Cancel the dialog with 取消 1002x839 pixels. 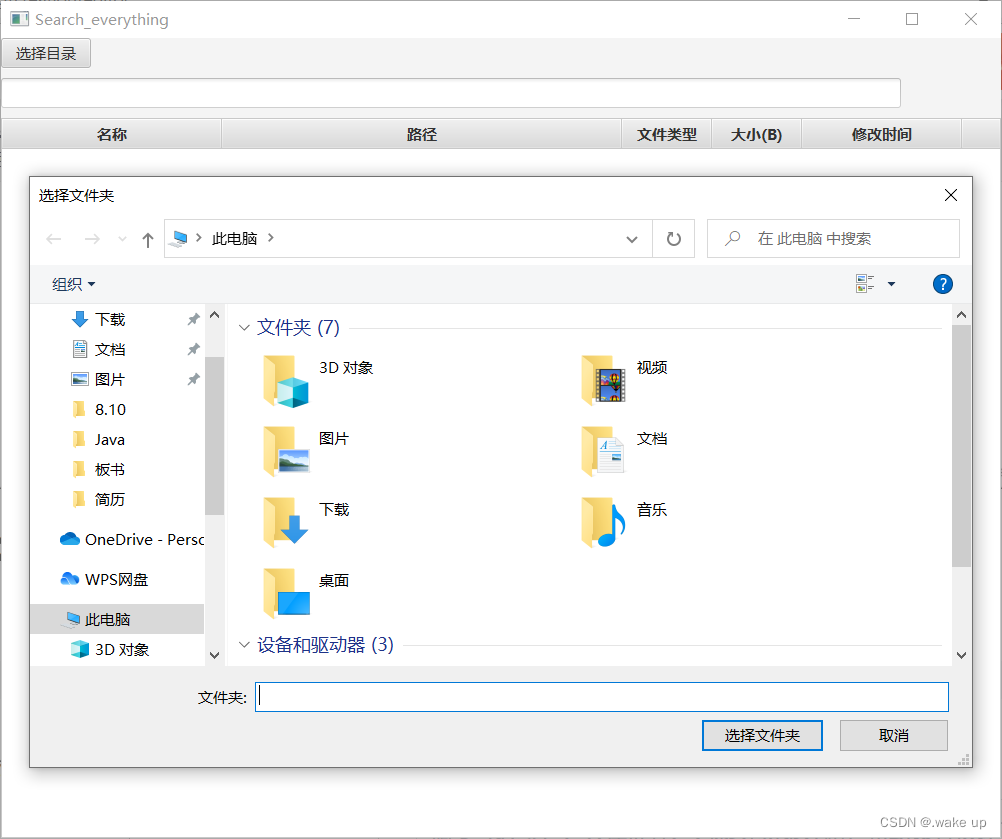pos(893,735)
